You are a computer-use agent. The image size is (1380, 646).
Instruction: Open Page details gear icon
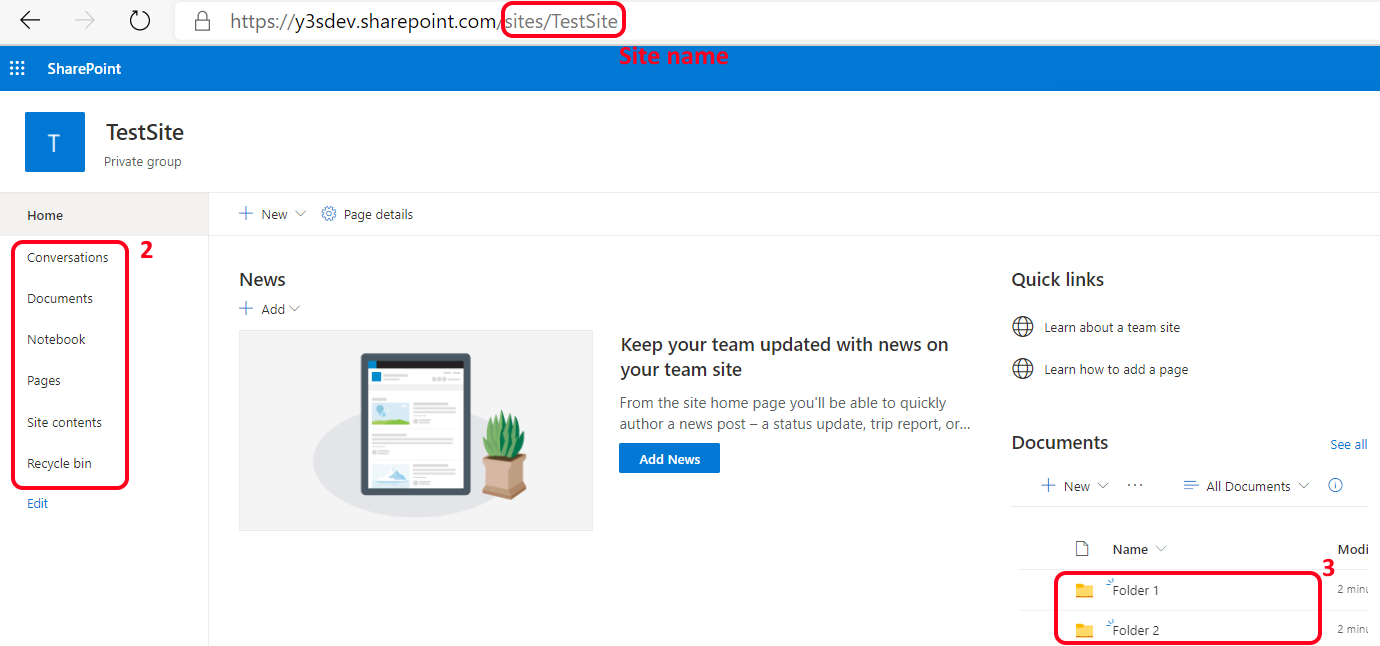tap(329, 214)
